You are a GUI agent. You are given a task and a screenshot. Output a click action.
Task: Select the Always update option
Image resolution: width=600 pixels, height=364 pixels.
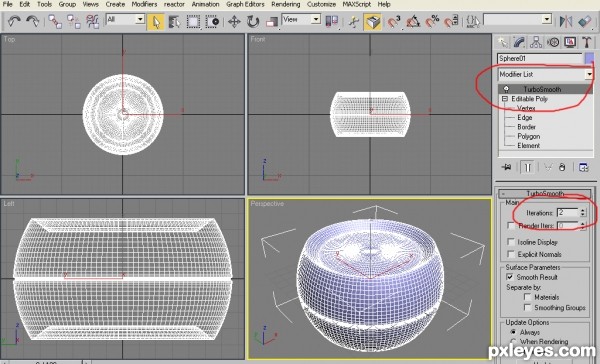(x=513, y=332)
